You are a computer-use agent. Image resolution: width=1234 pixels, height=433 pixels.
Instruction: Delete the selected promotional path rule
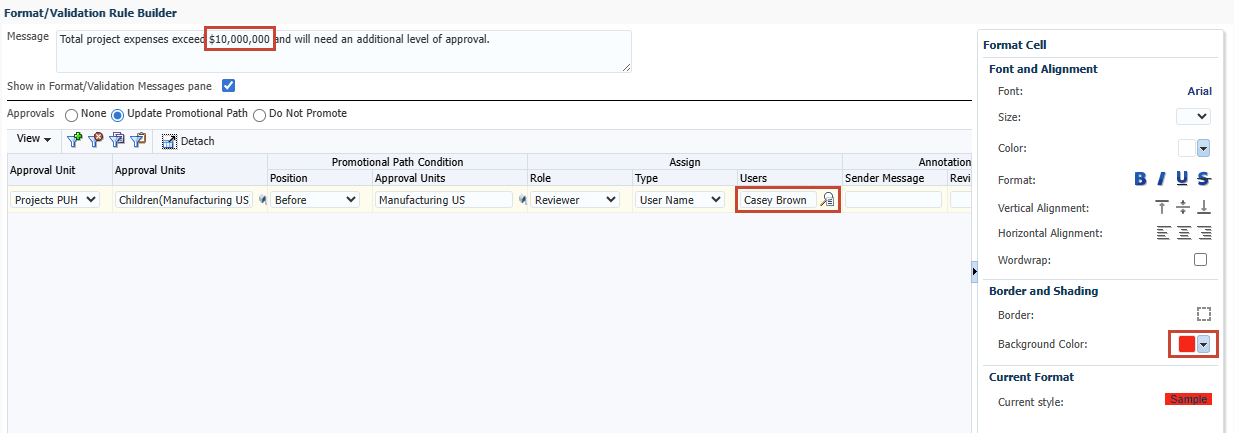point(97,140)
